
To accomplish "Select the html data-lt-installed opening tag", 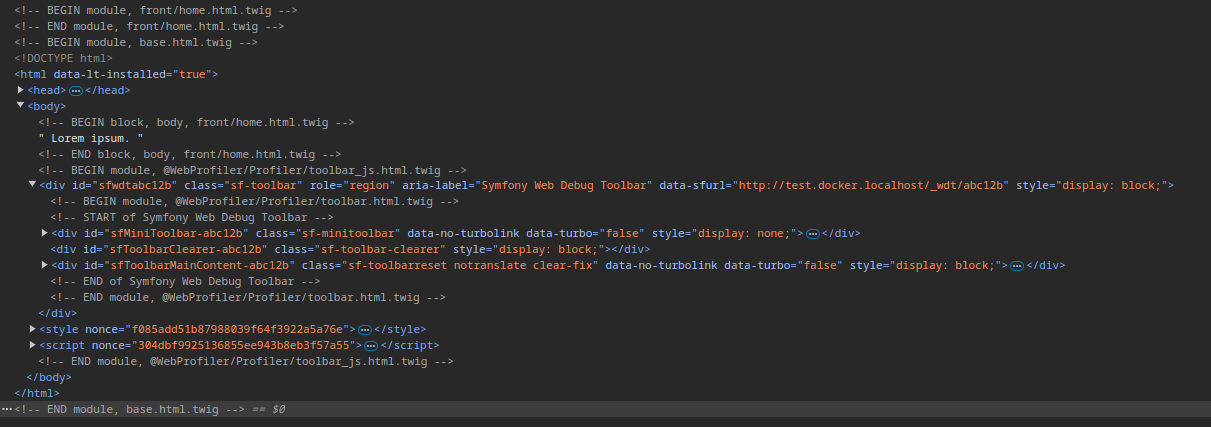I will point(116,74).
